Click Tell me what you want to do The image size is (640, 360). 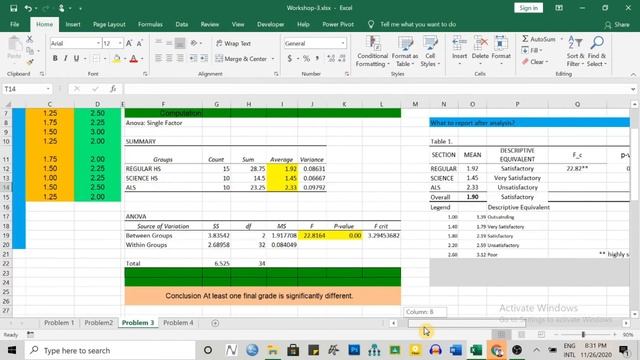pos(418,24)
